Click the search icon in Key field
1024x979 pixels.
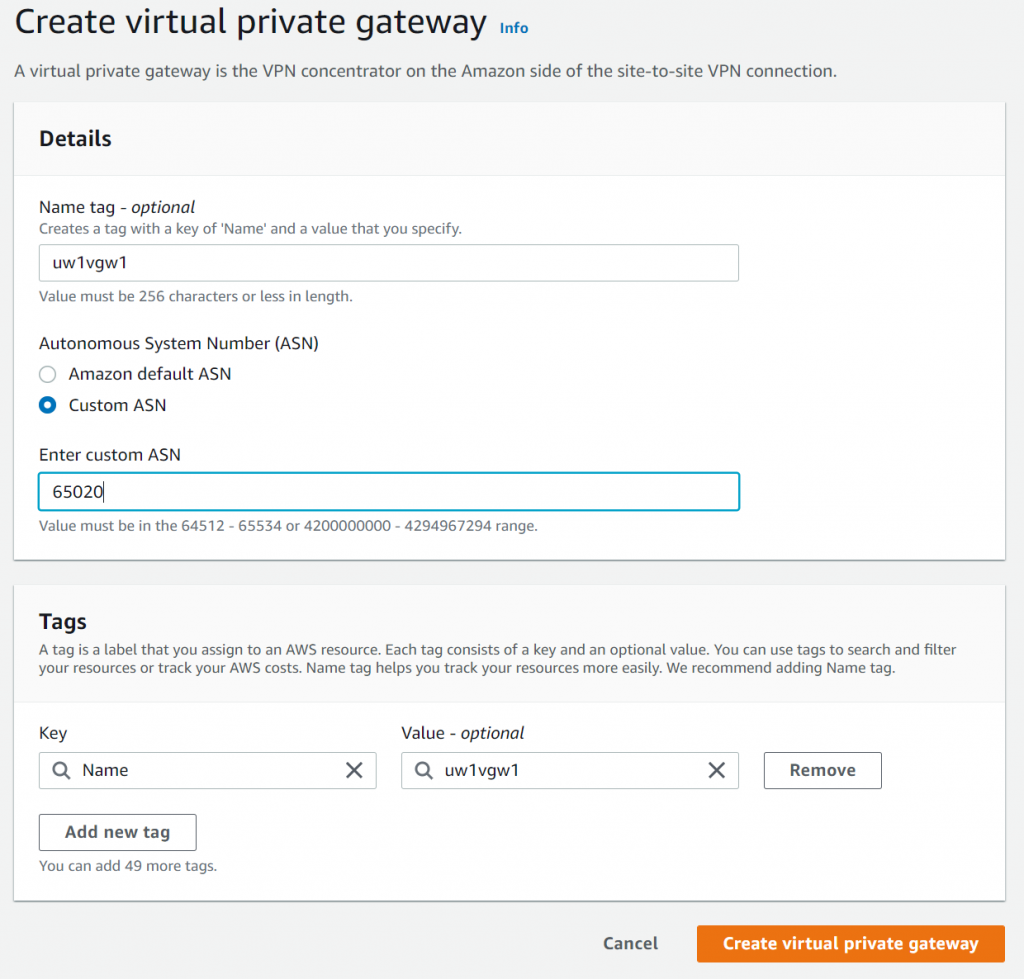[61, 770]
